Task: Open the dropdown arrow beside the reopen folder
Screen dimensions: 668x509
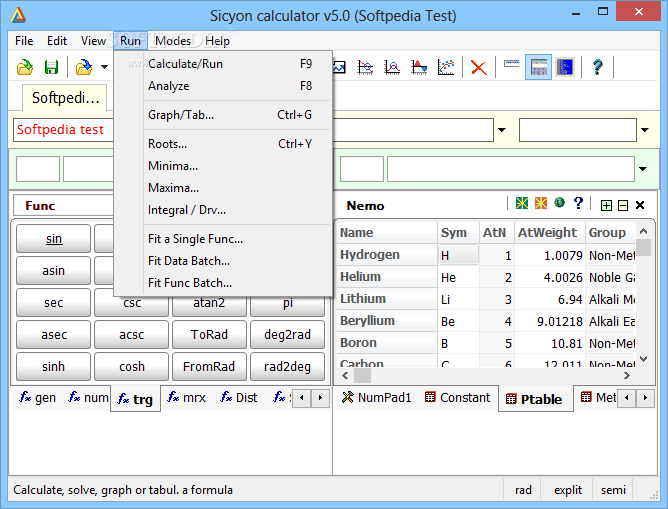Action: click(104, 67)
